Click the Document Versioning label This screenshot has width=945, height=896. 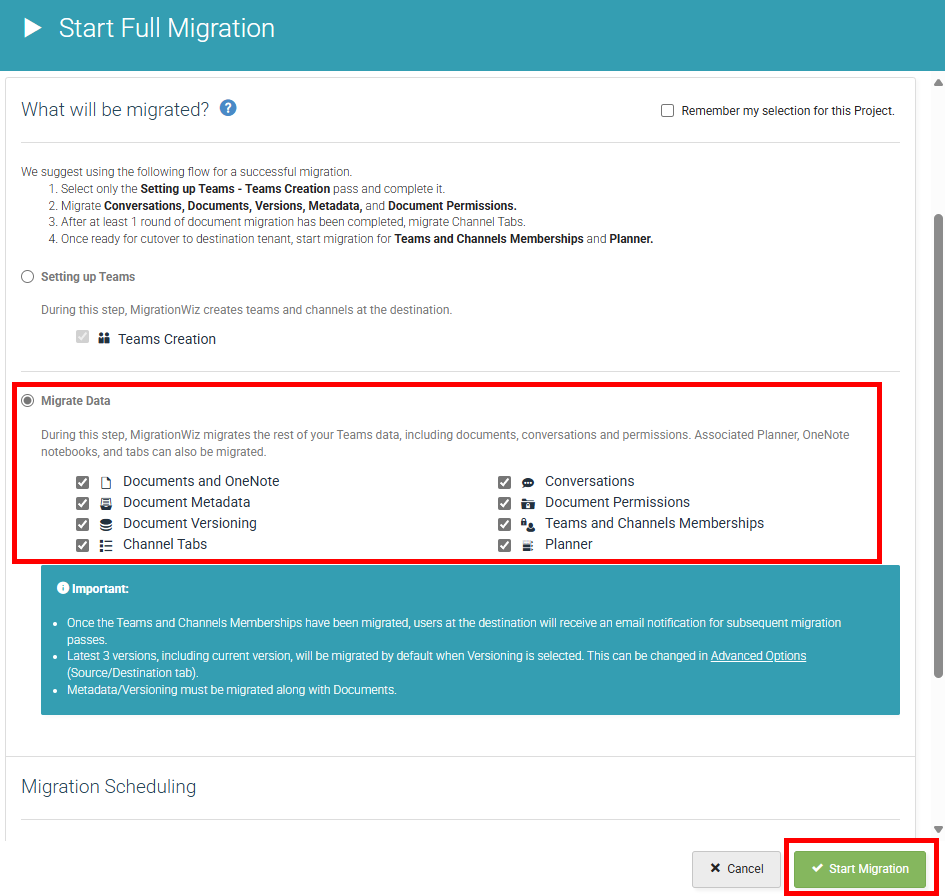point(190,524)
